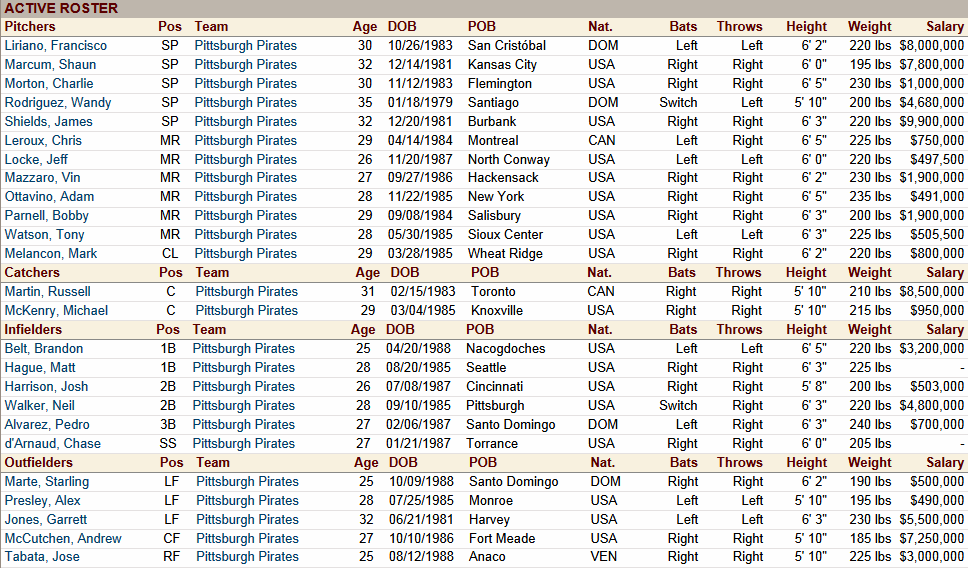
Task: Select VEN nationality cell
Action: (x=603, y=557)
